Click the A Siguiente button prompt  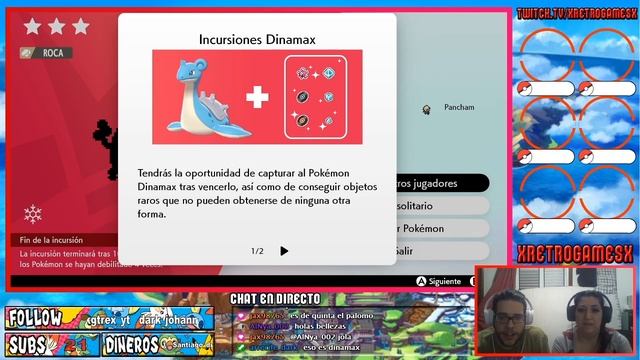coord(438,281)
